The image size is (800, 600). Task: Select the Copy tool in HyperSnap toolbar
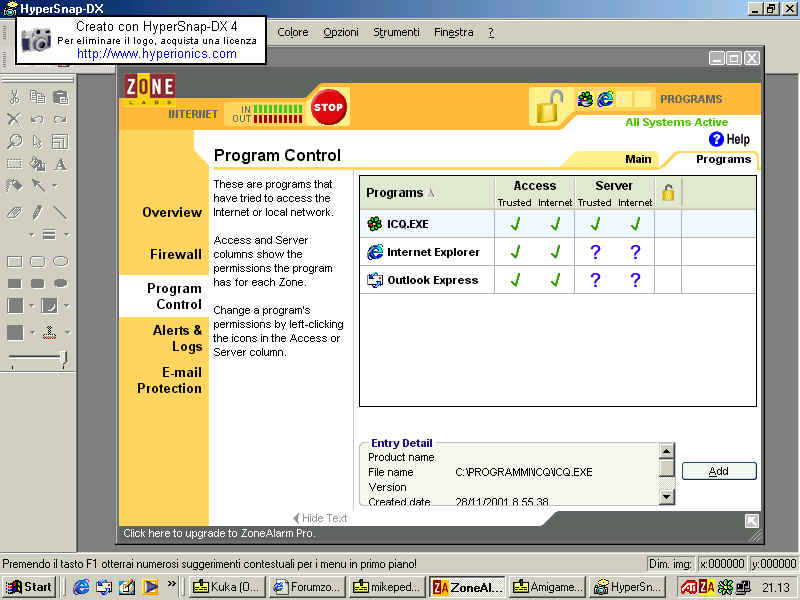point(37,96)
